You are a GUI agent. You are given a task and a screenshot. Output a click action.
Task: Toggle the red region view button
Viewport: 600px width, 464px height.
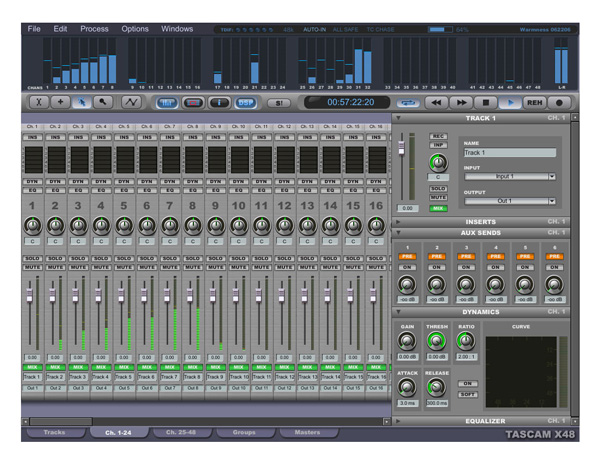click(x=193, y=103)
